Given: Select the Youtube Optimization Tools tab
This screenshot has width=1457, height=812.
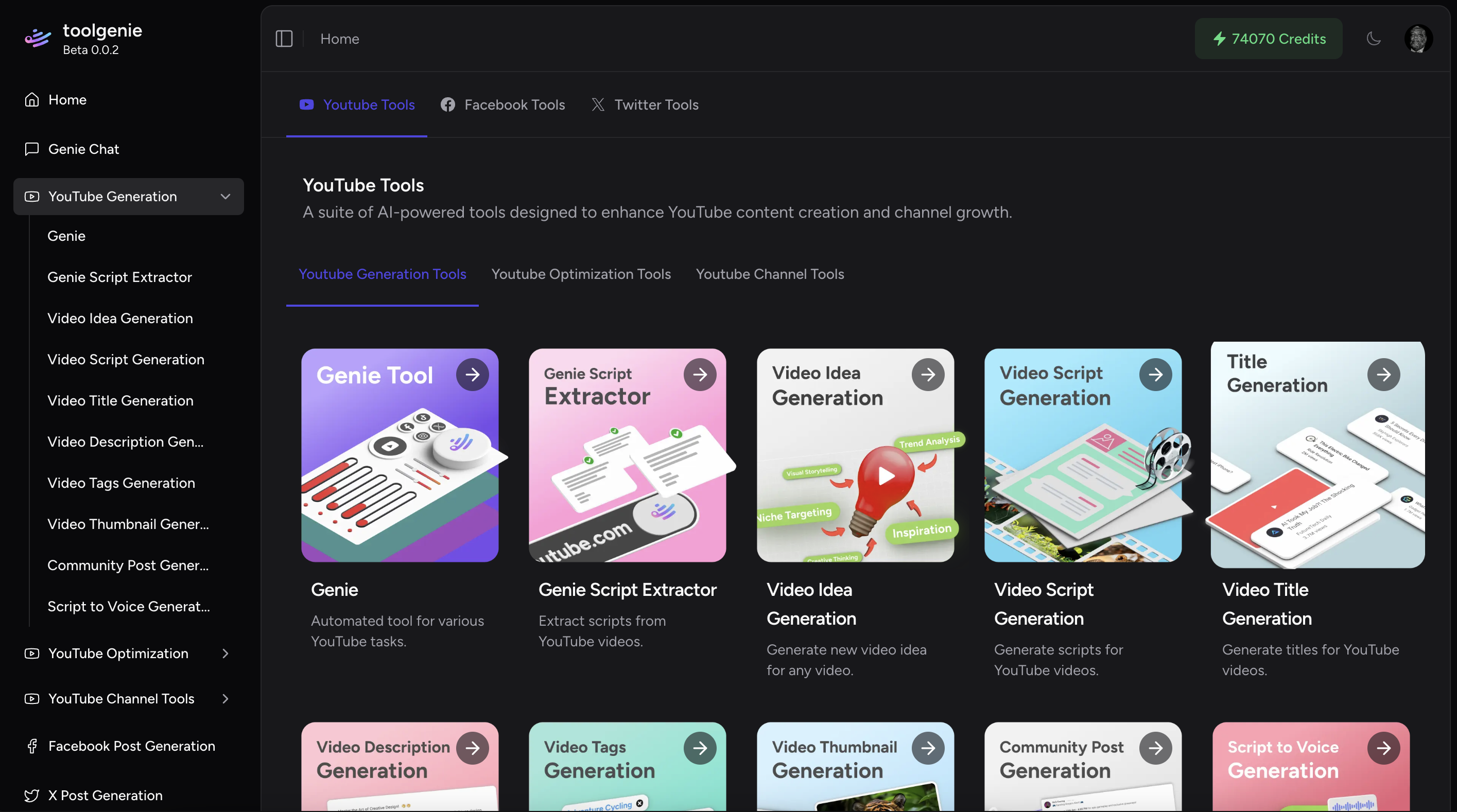Looking at the screenshot, I should (581, 274).
